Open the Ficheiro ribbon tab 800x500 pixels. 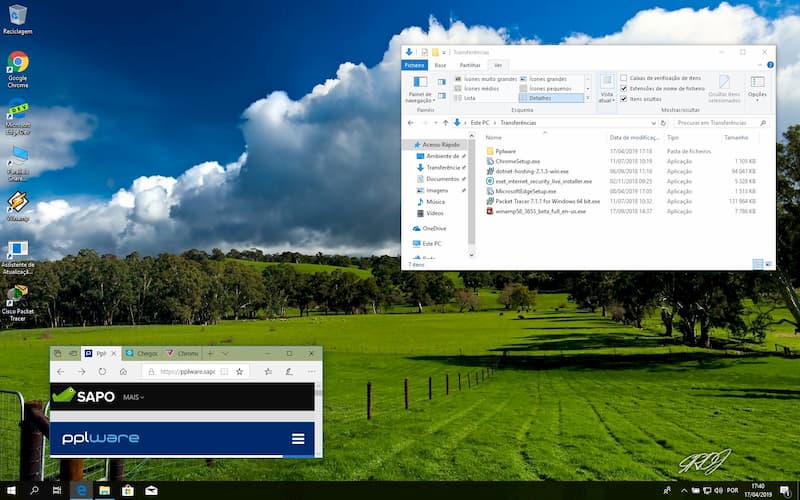coord(414,65)
